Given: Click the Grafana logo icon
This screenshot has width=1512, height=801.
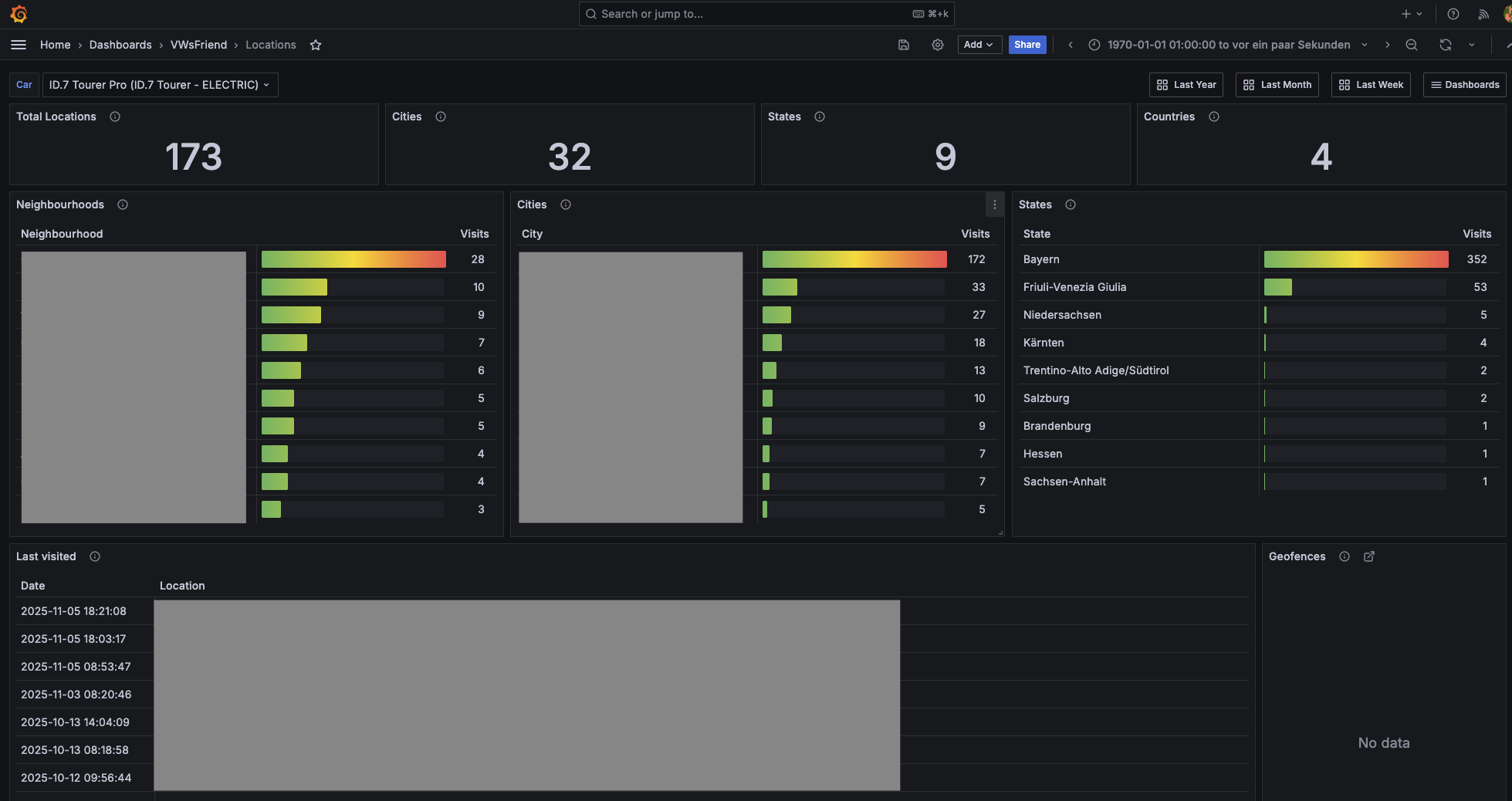Looking at the screenshot, I should (19, 14).
